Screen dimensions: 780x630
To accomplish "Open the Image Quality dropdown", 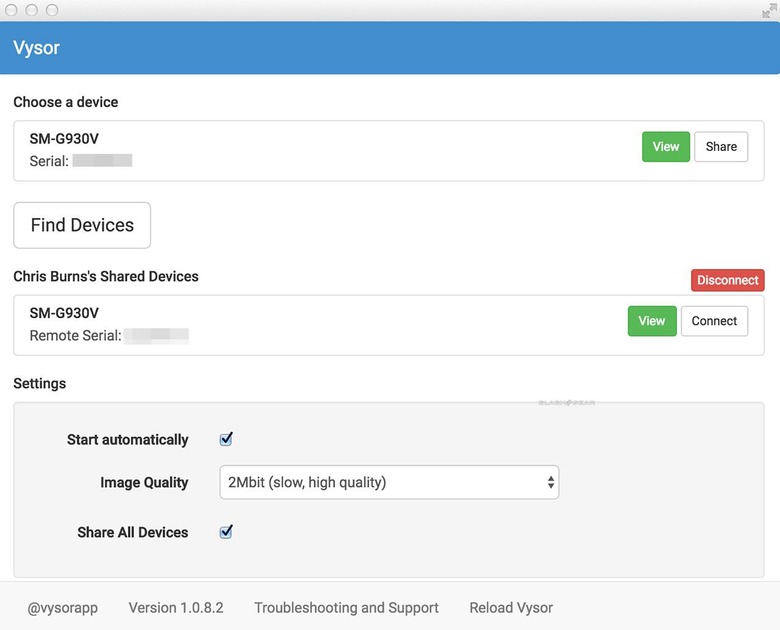I will (389, 482).
